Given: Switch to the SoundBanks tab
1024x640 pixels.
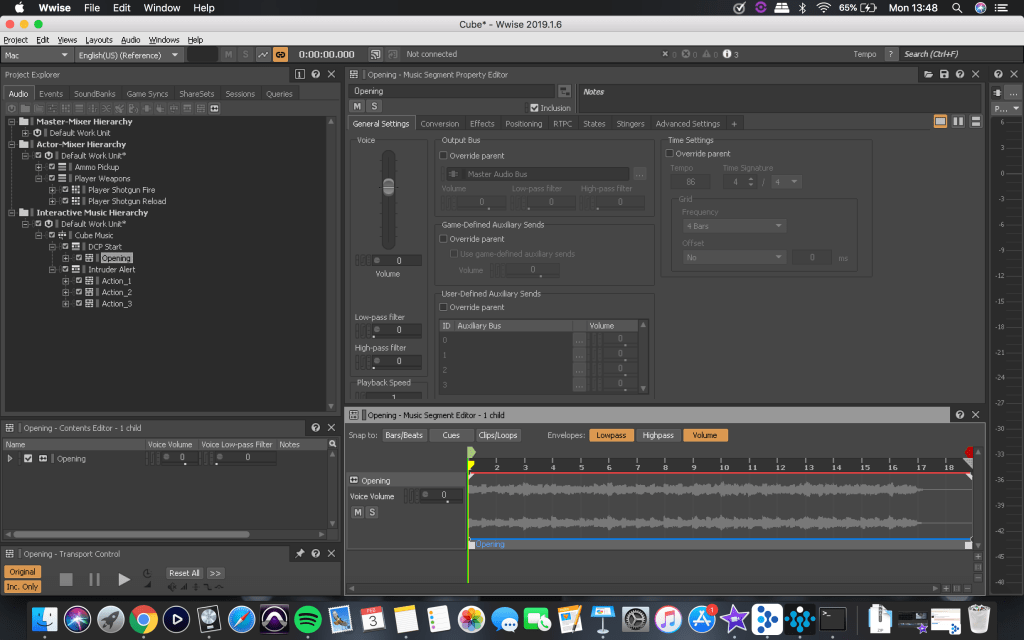Looking at the screenshot, I should click(x=95, y=94).
